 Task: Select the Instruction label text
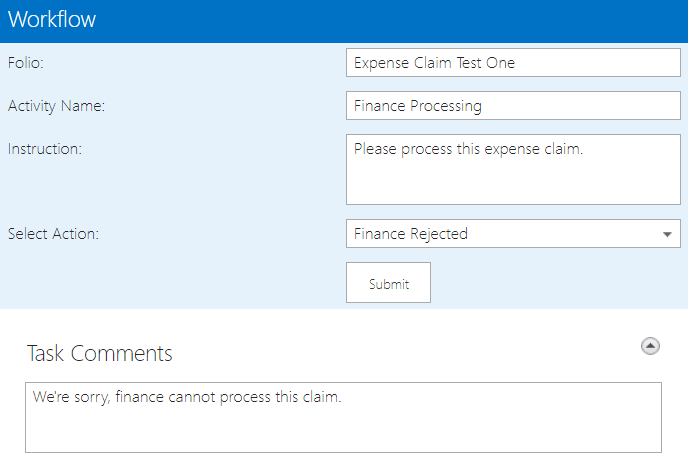pos(44,149)
